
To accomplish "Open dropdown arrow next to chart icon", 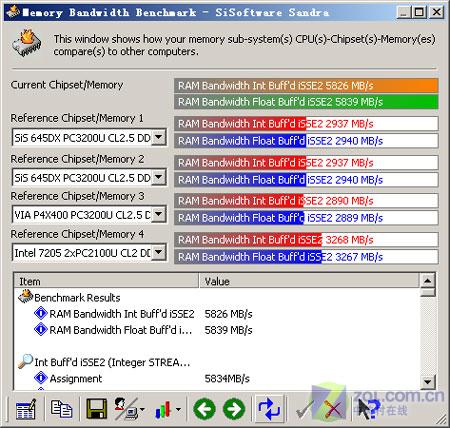I will pyautogui.click(x=178, y=409).
